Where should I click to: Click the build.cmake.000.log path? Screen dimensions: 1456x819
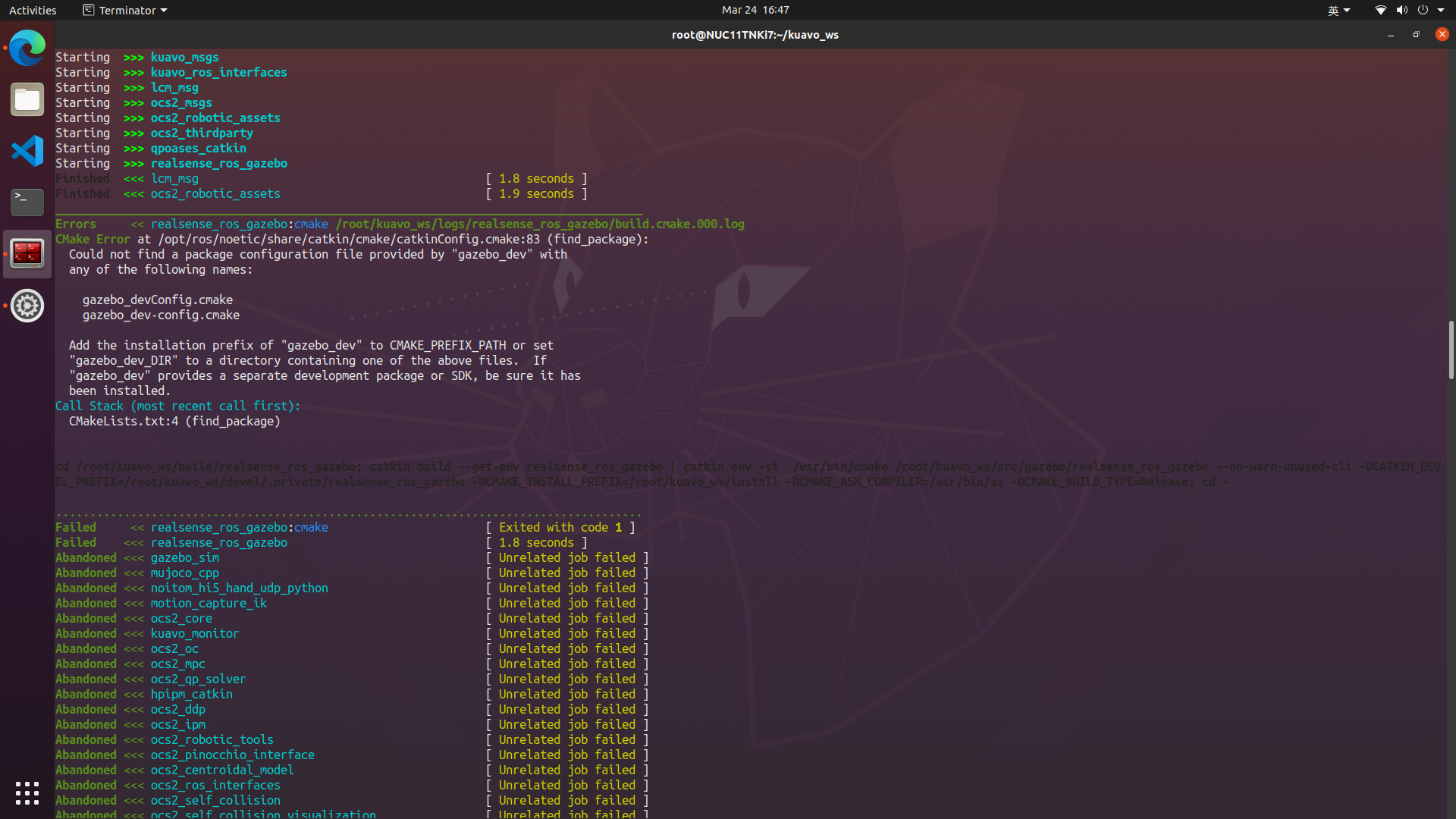click(540, 224)
